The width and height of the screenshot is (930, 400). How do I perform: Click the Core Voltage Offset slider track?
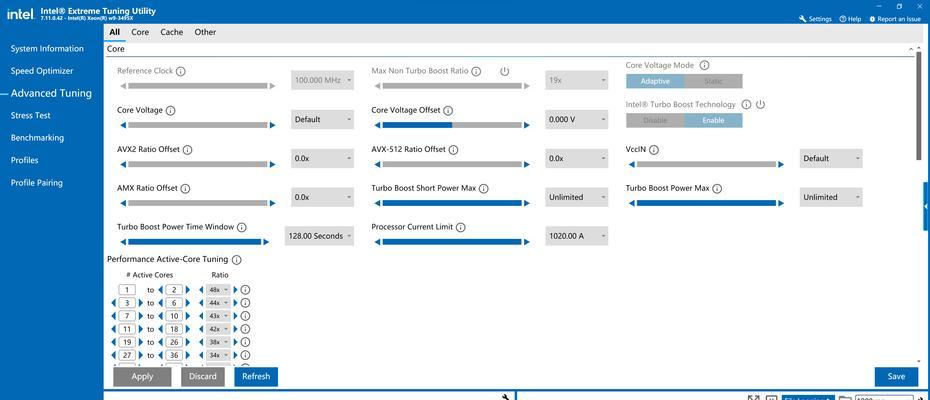452,125
